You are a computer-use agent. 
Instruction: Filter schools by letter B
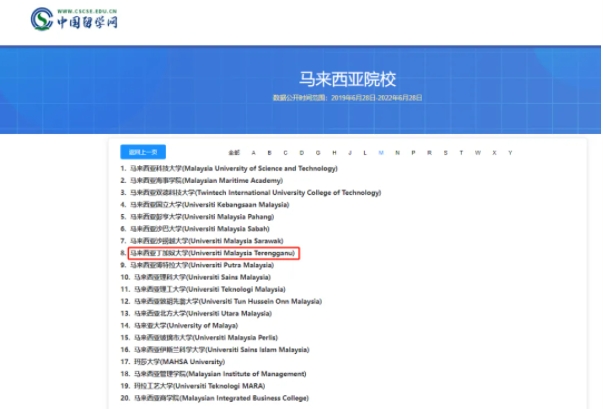(270, 153)
